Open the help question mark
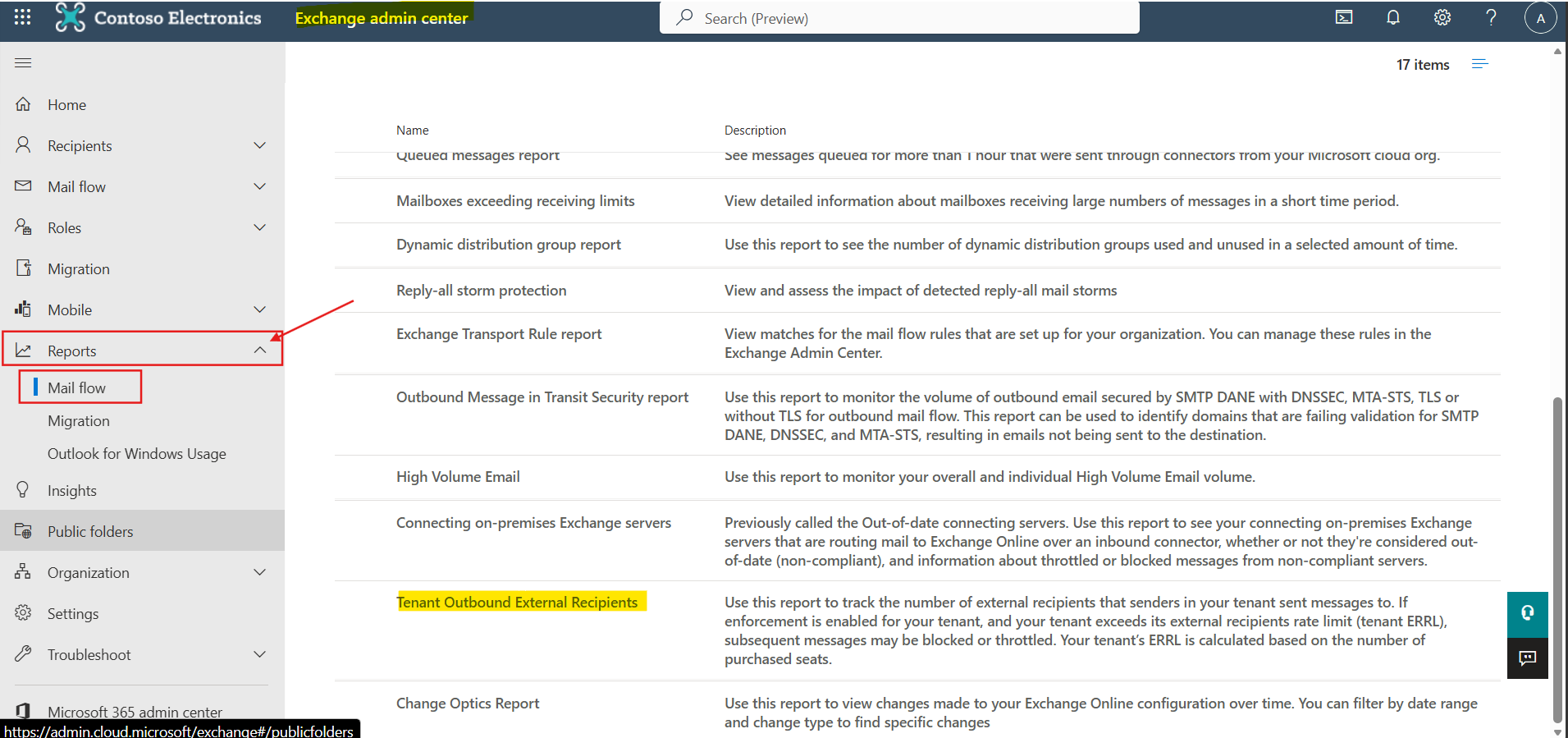Screen dimensions: 1568x738 [x=1492, y=17]
